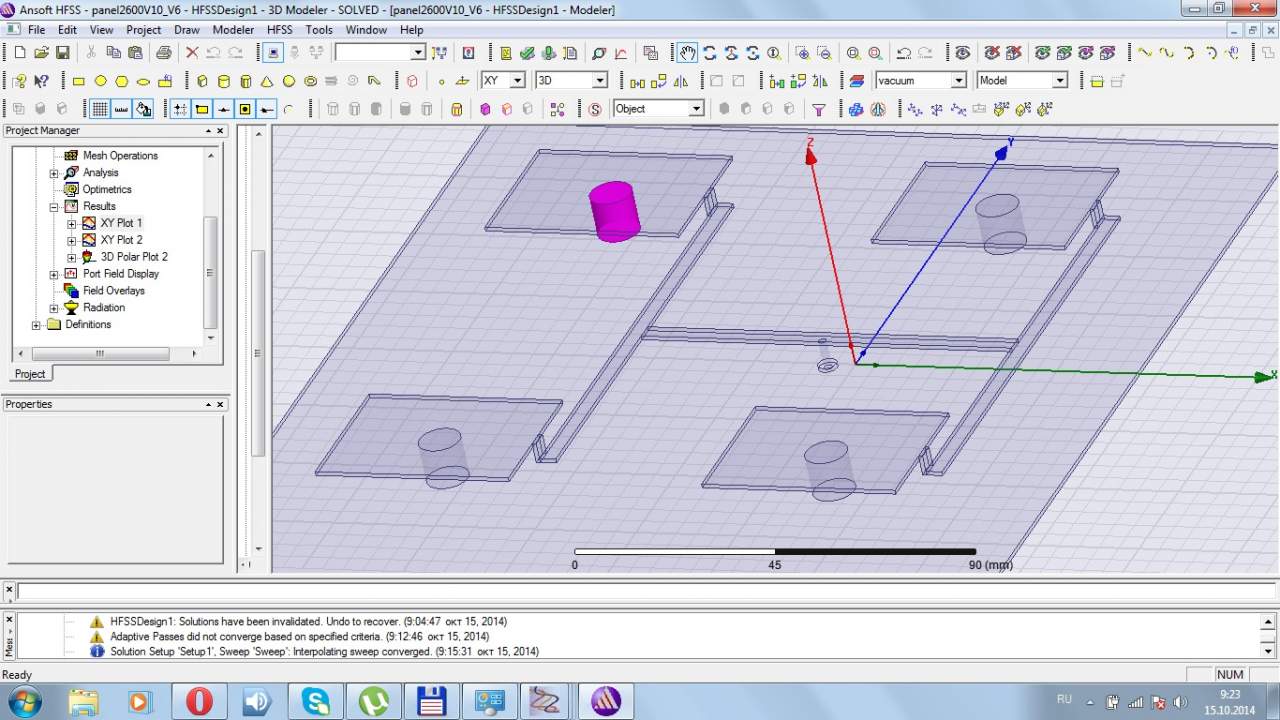Open the XY drawing plane dropdown
This screenshot has width=1280, height=720.
(517, 81)
